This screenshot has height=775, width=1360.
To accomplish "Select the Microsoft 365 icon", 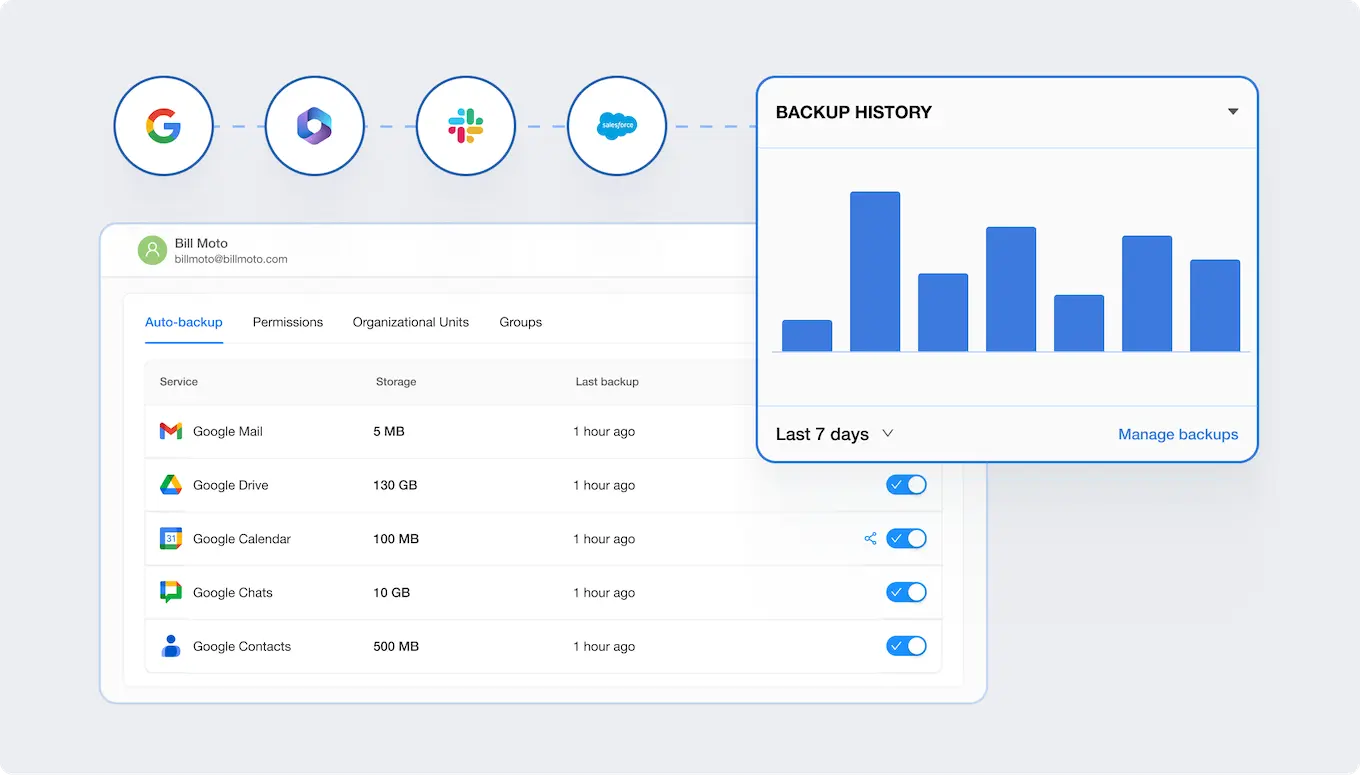I will 314,126.
